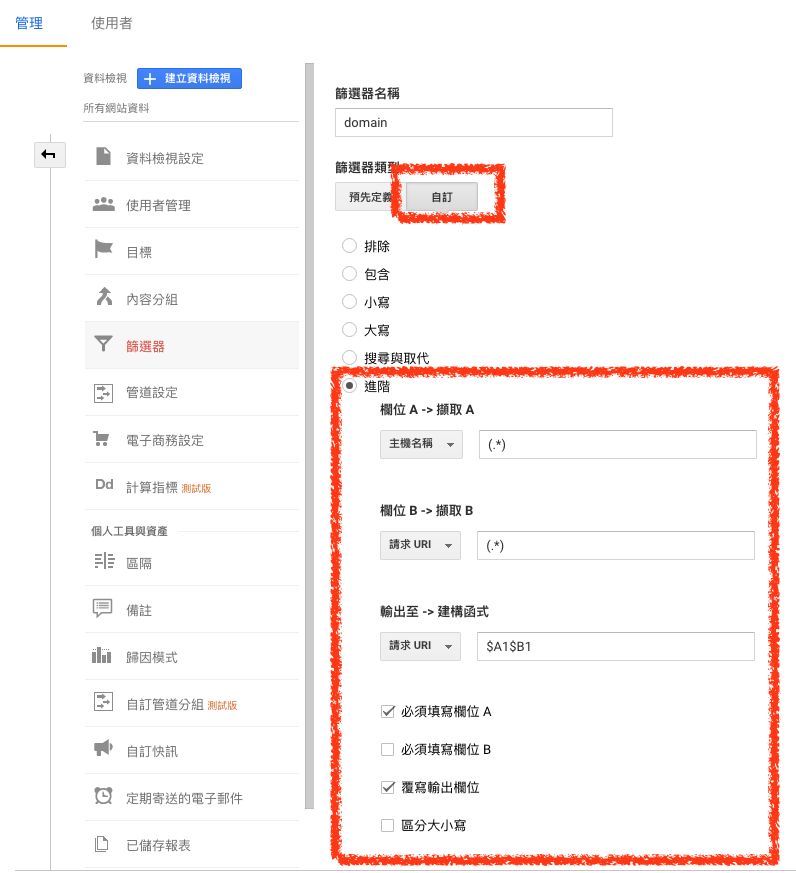
Task: Click the document icon beside 資料檢視設定
Action: (x=103, y=156)
